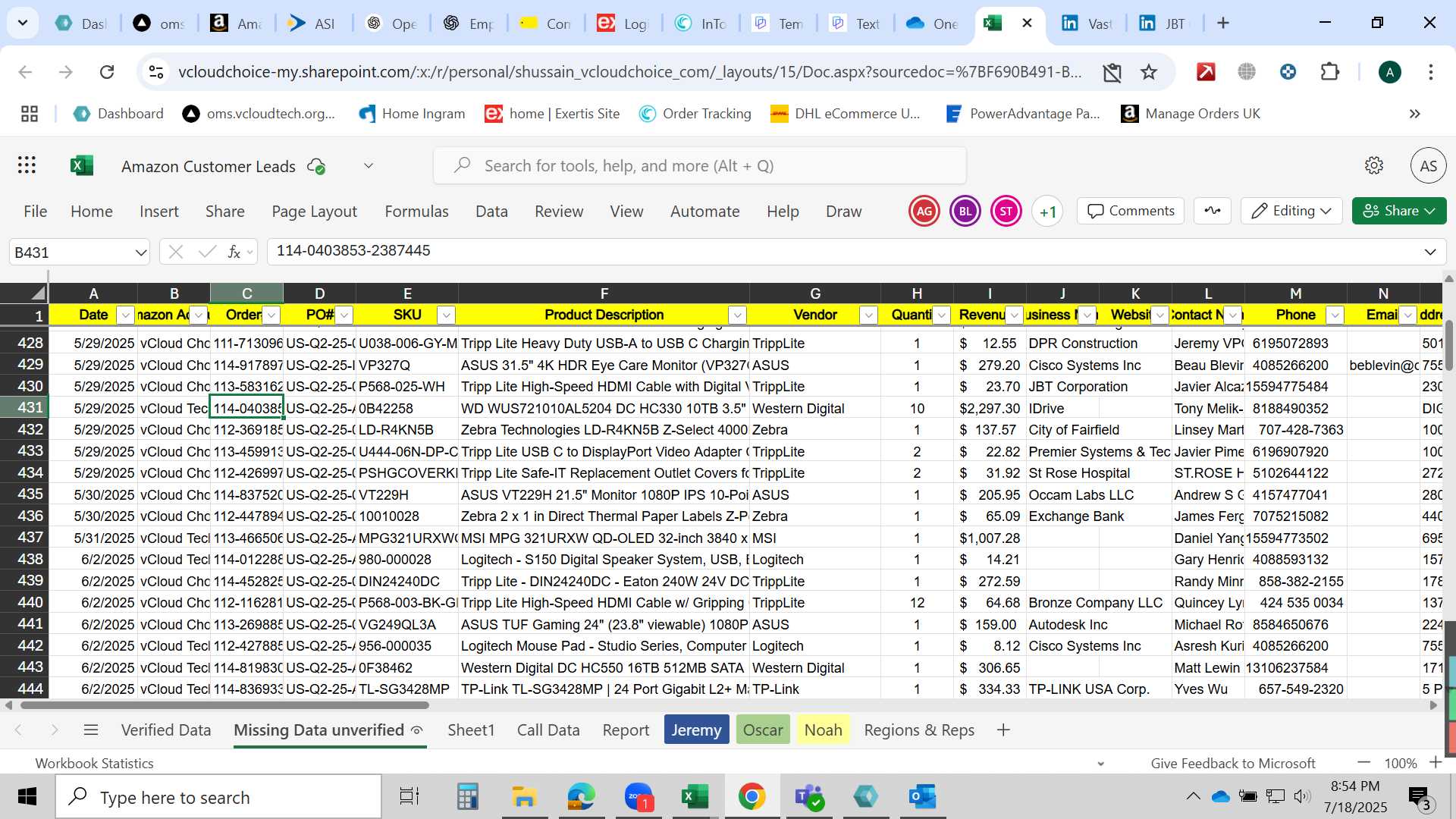The width and height of the screenshot is (1456, 819).
Task: Open the settings gear in Excel
Action: 1374,165
